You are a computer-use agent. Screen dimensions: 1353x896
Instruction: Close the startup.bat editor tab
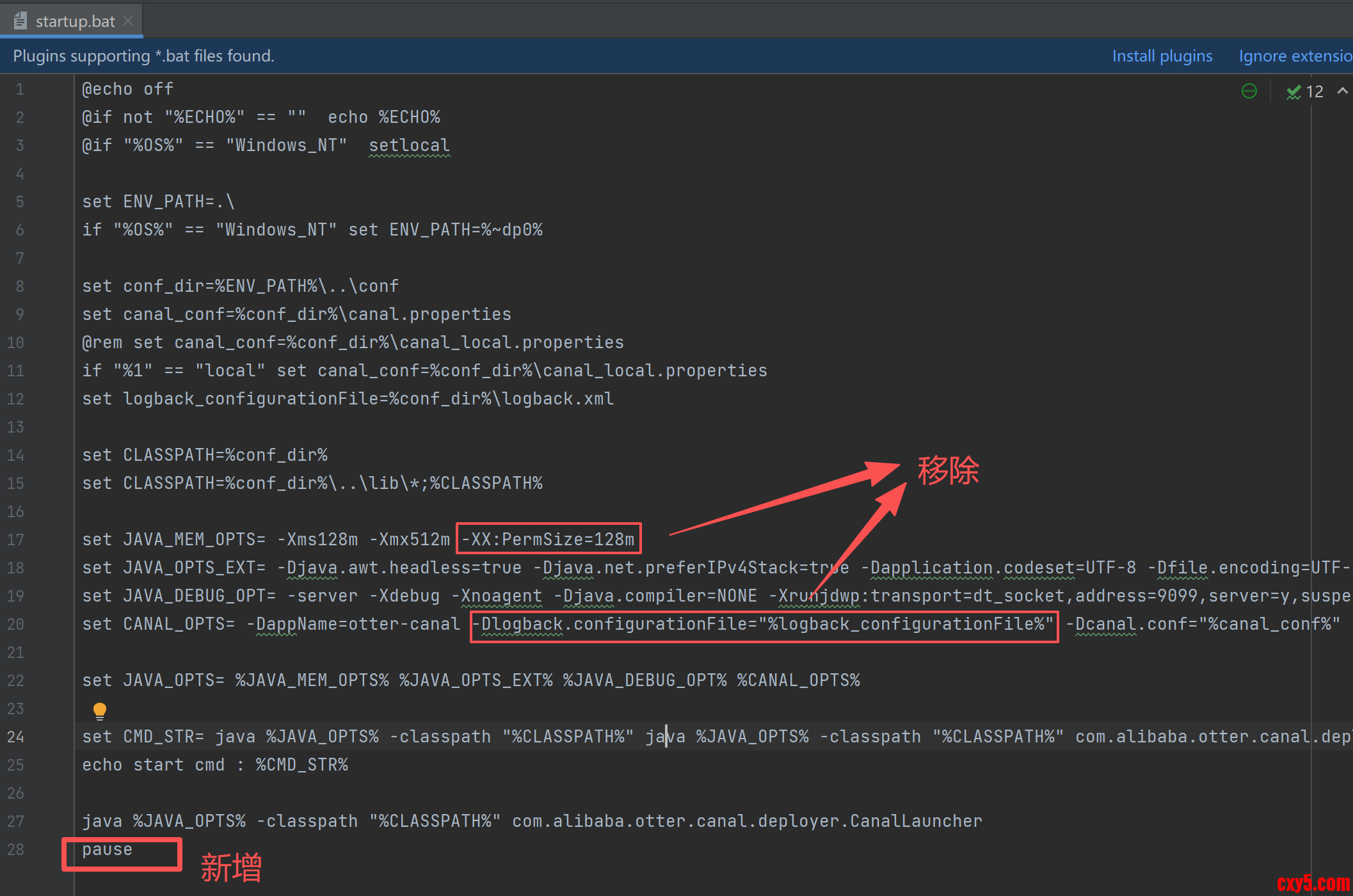128,20
